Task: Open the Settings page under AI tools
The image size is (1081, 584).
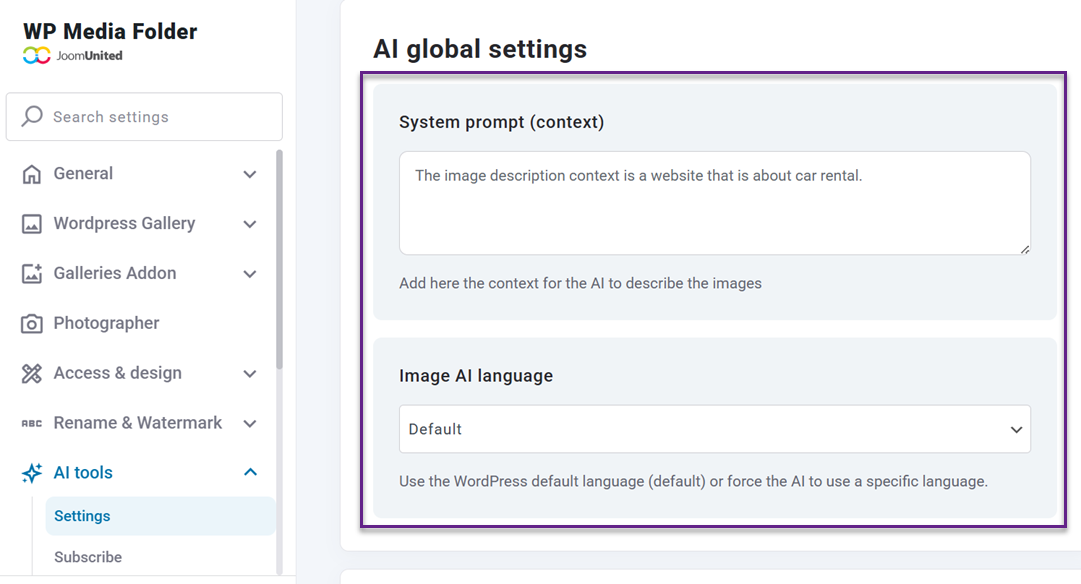Action: click(81, 516)
